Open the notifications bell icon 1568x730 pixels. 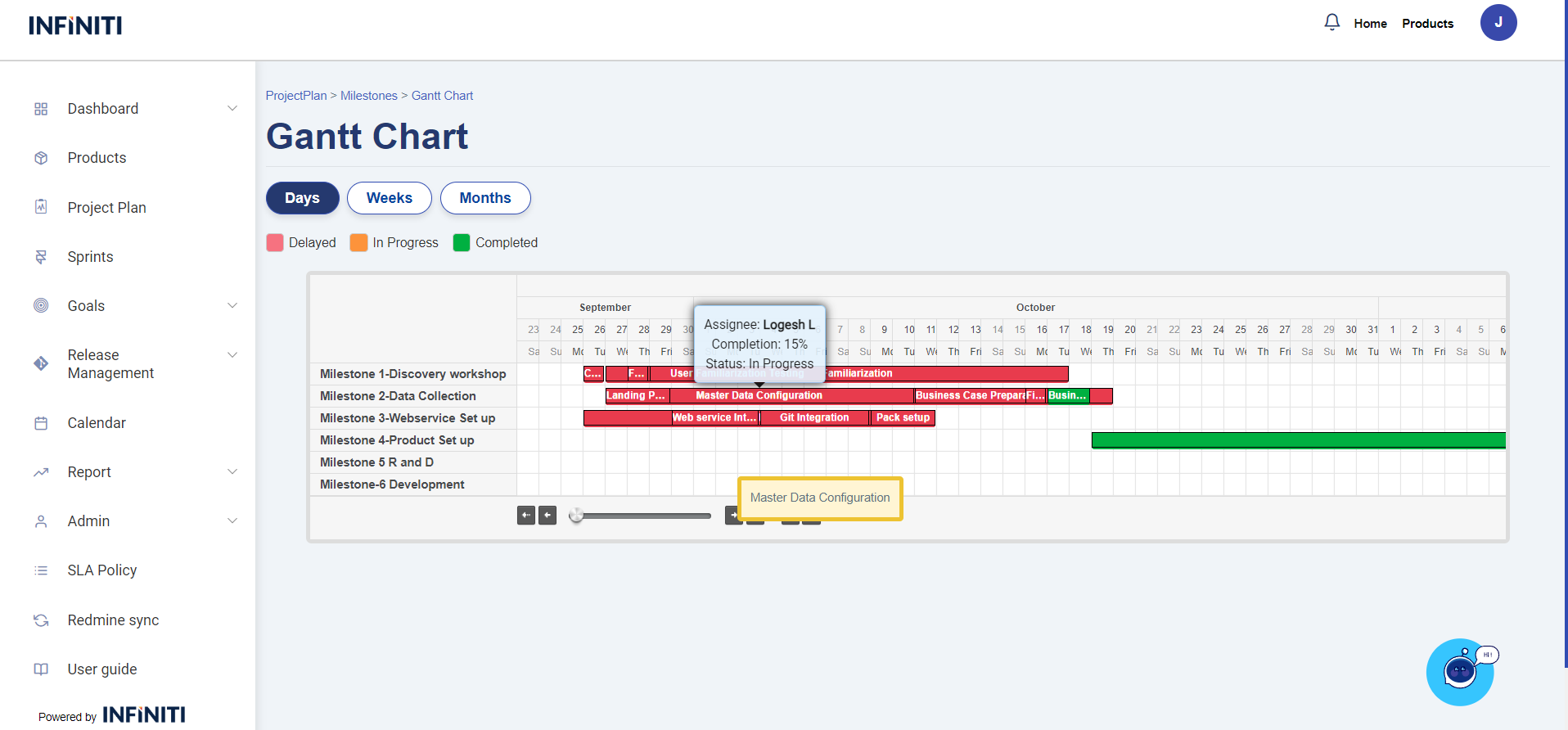(1331, 23)
